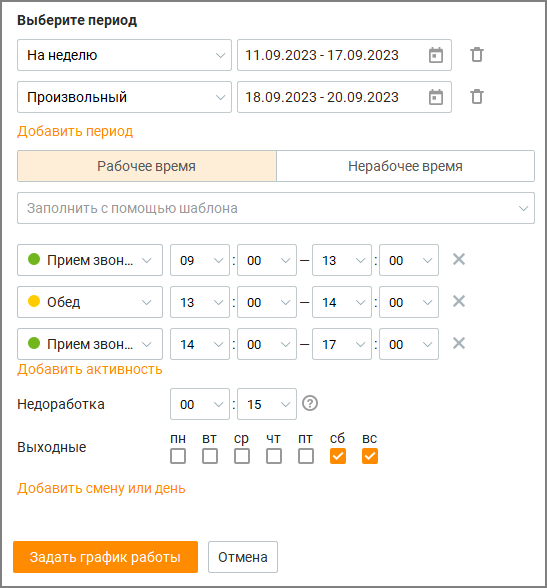Change Обед start hour 13 dropdown
Screen dimensions: 547x588
point(200,302)
